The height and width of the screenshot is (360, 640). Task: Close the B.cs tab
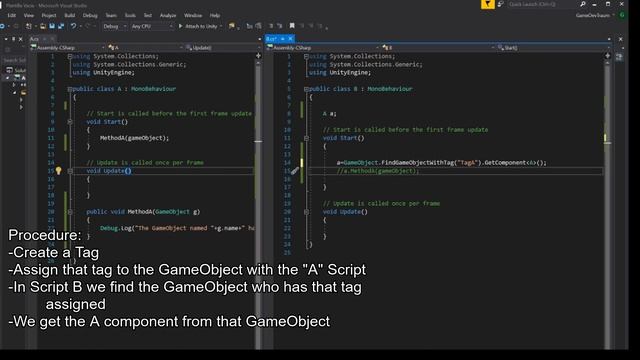pos(291,39)
